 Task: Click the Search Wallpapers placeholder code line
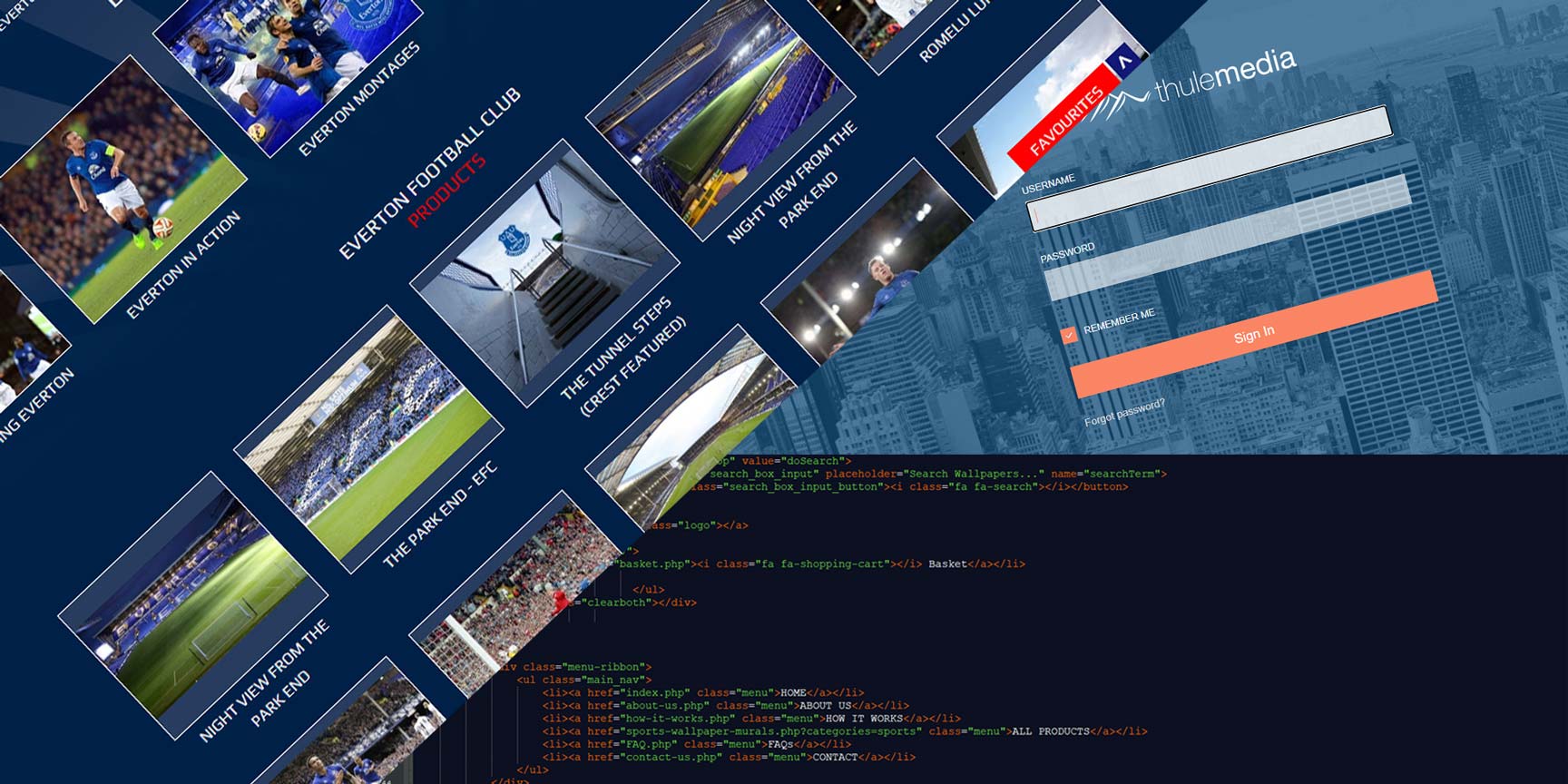[x=936, y=474]
